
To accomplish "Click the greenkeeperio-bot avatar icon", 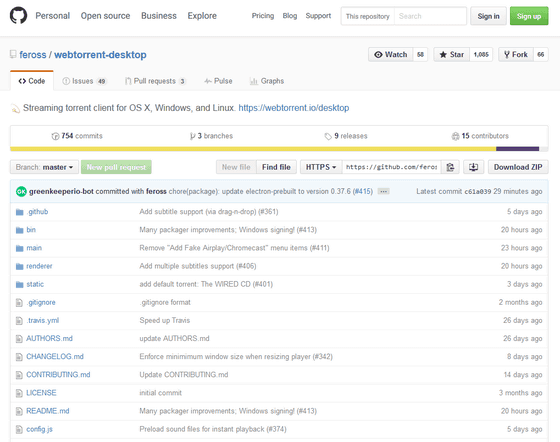I will pos(21,191).
